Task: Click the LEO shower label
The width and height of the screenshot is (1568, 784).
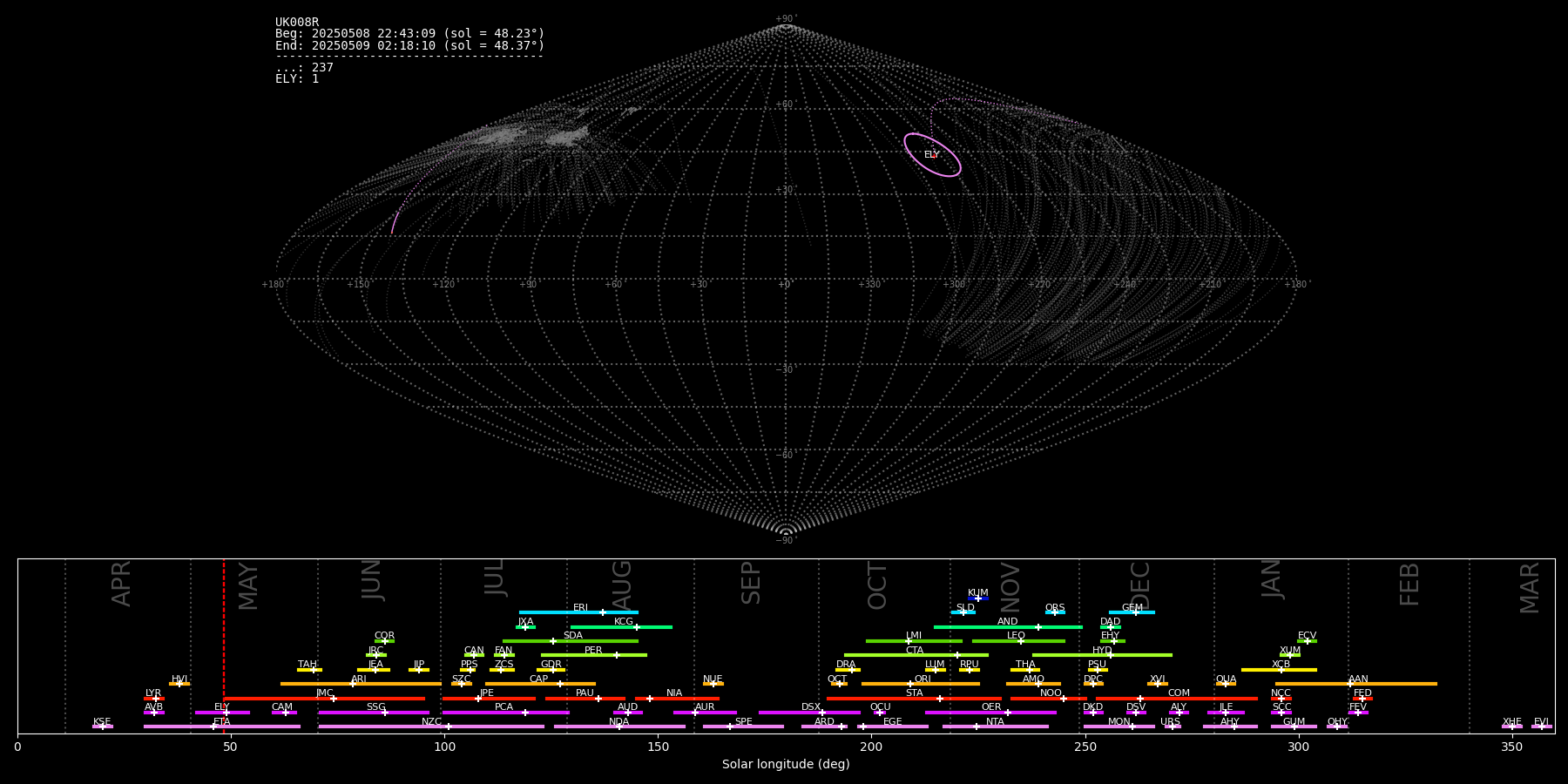Action: pyautogui.click(x=1017, y=636)
